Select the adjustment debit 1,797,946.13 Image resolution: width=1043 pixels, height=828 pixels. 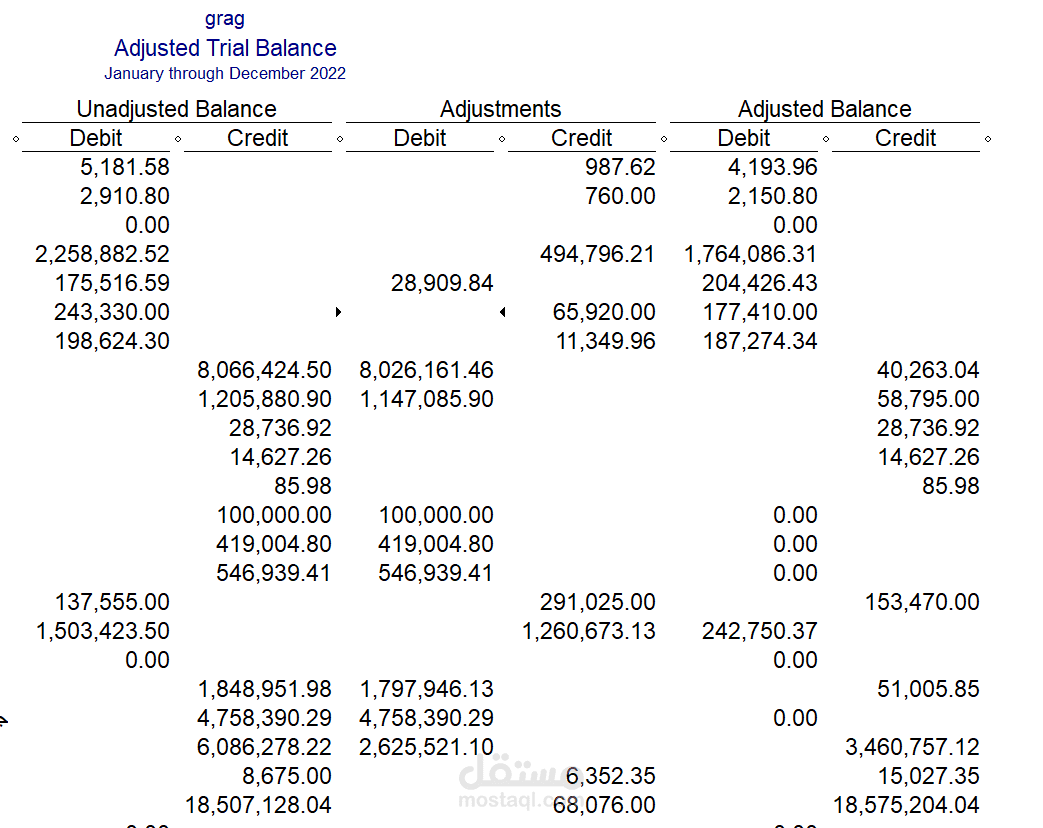[x=426, y=690]
